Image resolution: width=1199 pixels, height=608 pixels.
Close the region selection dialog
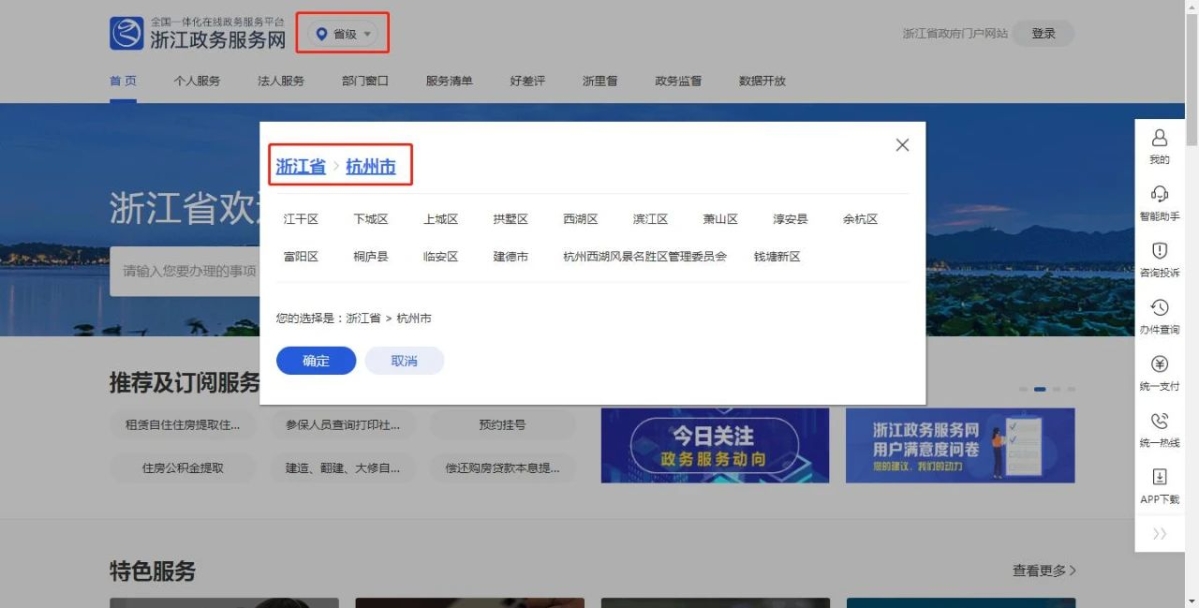tap(902, 145)
